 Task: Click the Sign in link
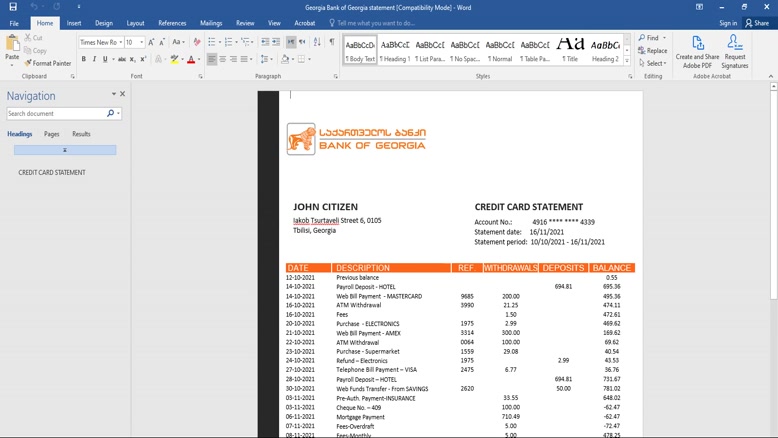pos(728,23)
